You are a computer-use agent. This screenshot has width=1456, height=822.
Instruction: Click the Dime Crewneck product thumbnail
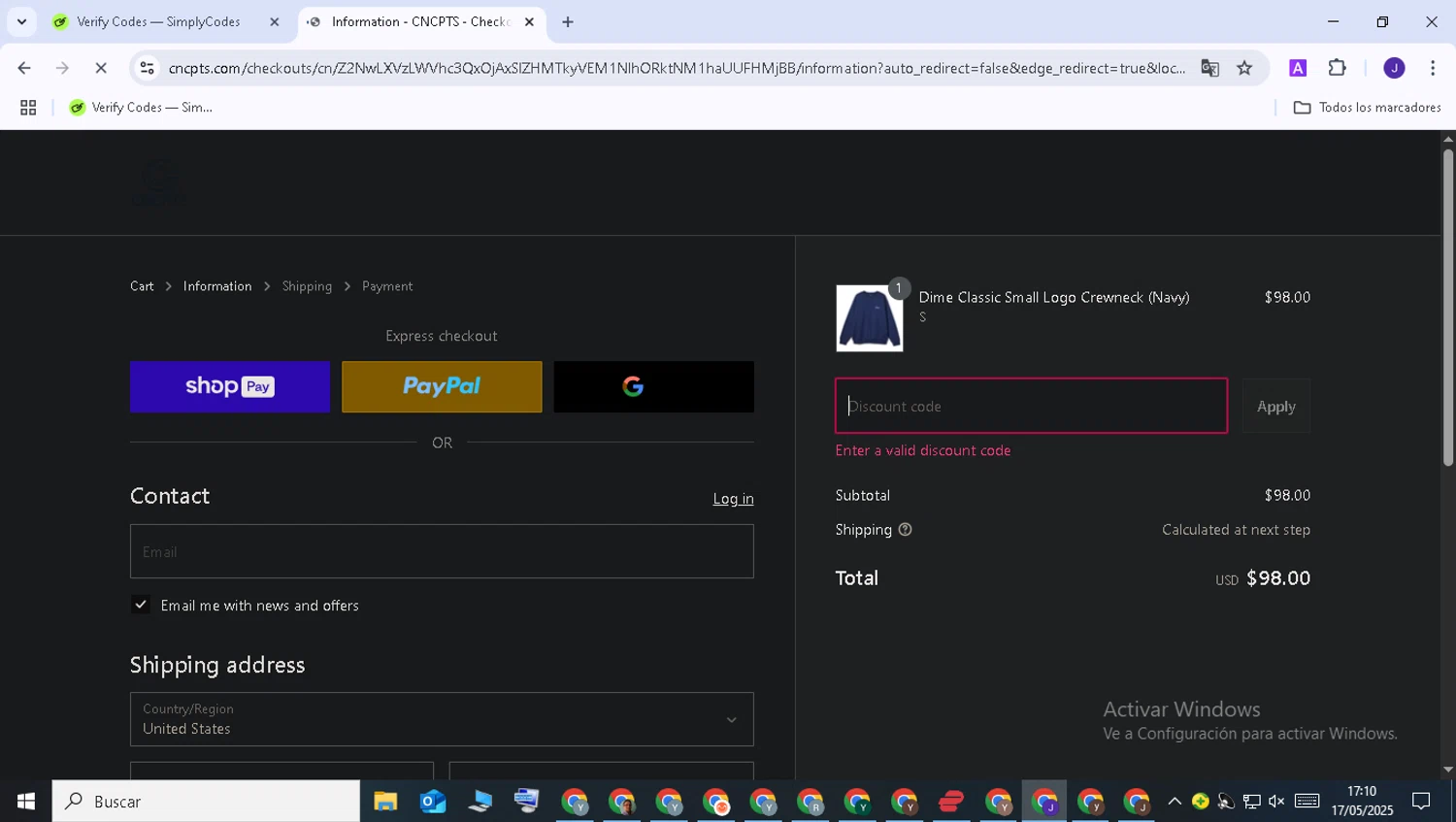click(x=869, y=318)
